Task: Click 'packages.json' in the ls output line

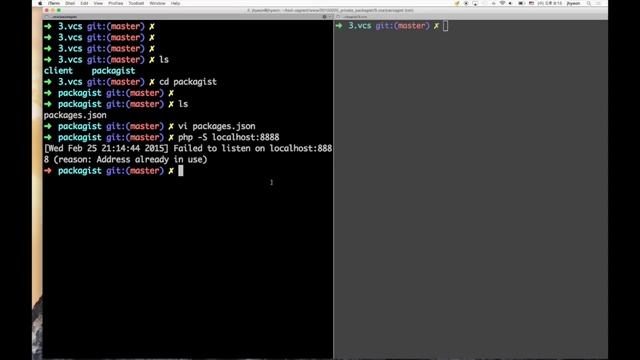Action: 75,115
